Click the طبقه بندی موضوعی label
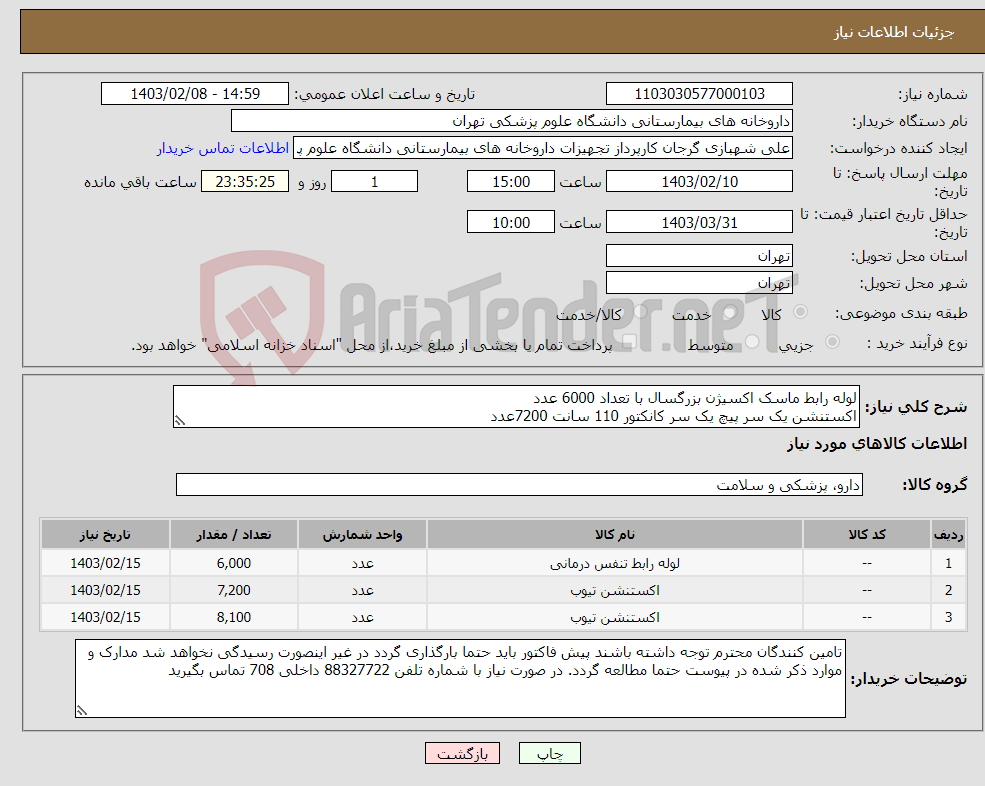The height and width of the screenshot is (786, 985). (901, 313)
